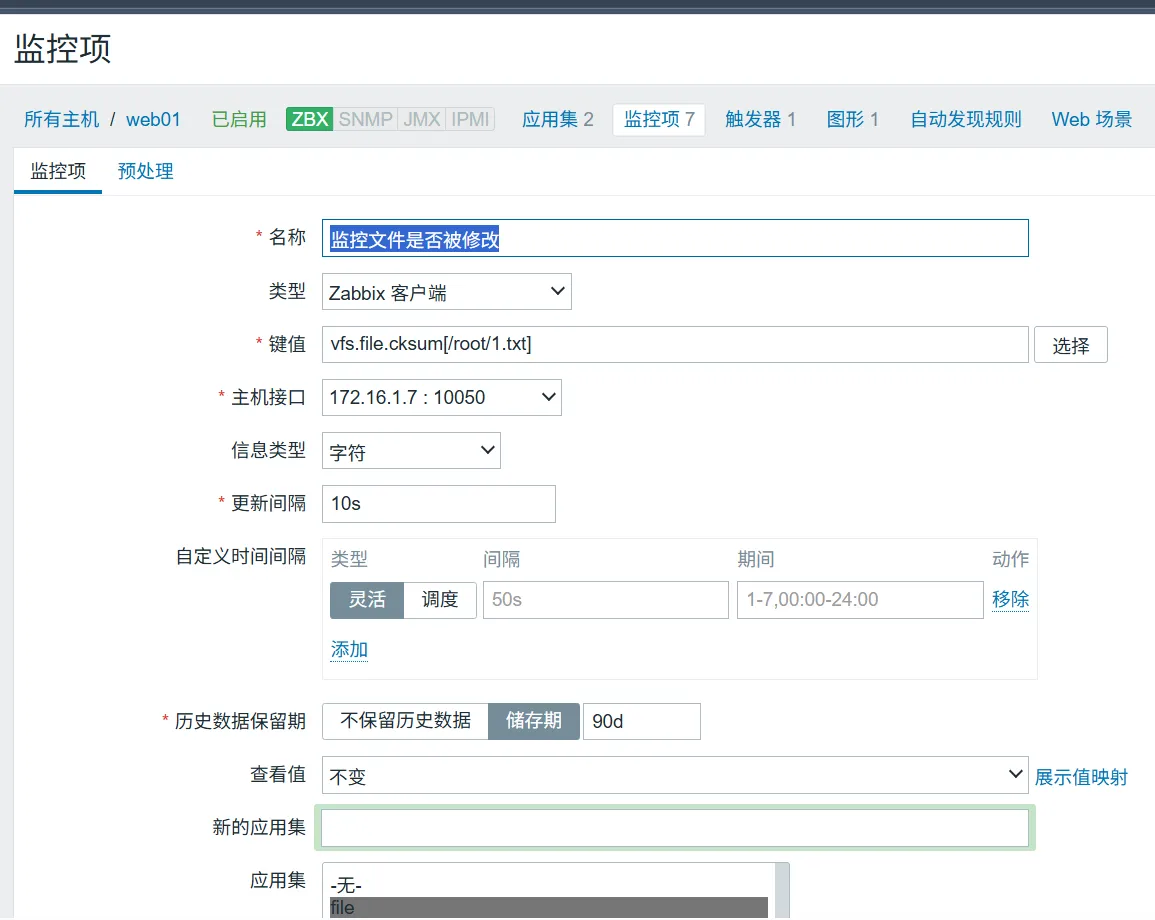Go to 应用集 2 section

[557, 119]
